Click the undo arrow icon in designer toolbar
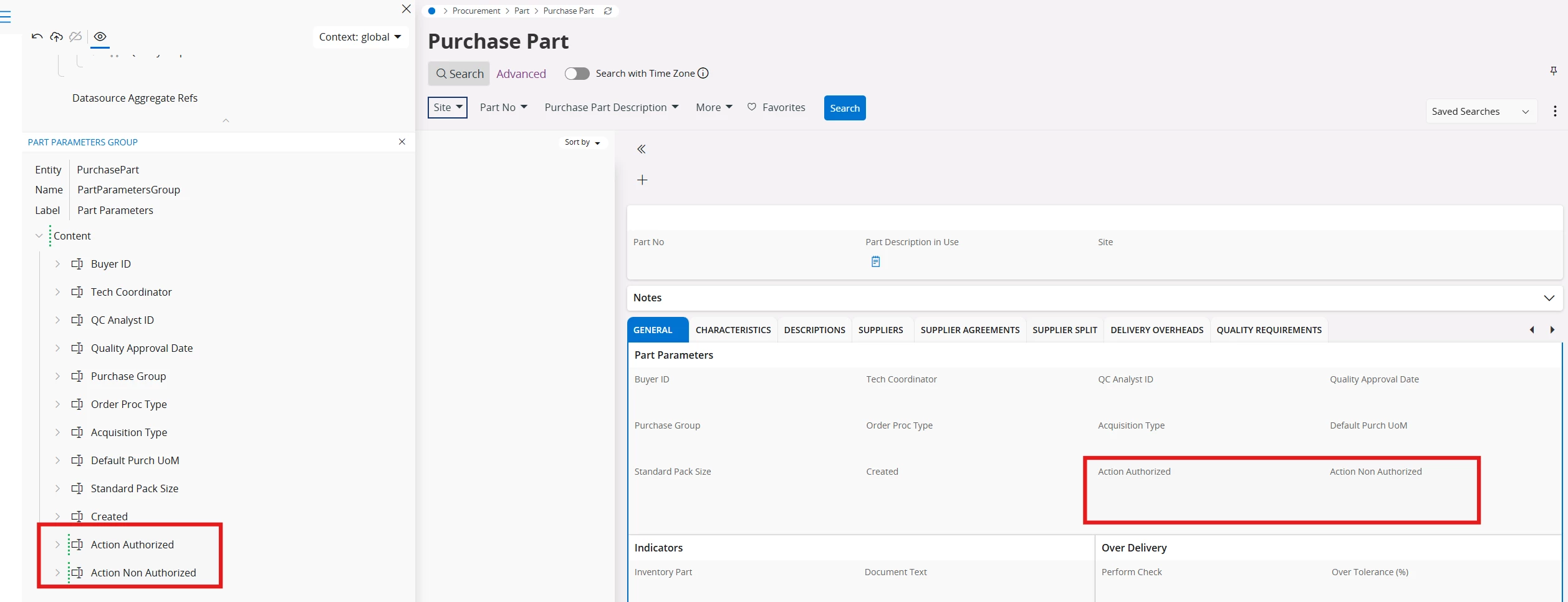 [37, 37]
